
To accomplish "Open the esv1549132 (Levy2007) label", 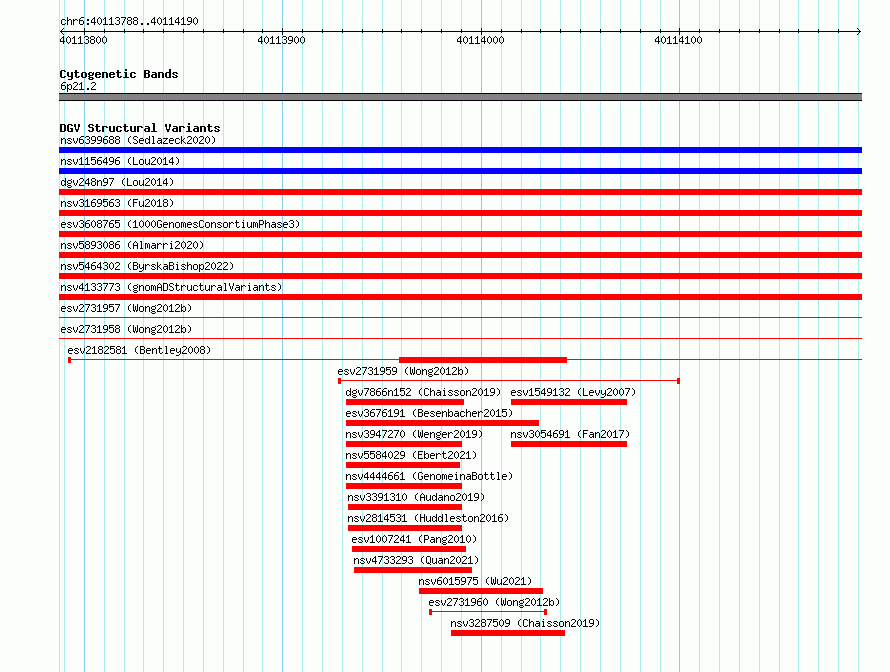I will tap(573, 392).
